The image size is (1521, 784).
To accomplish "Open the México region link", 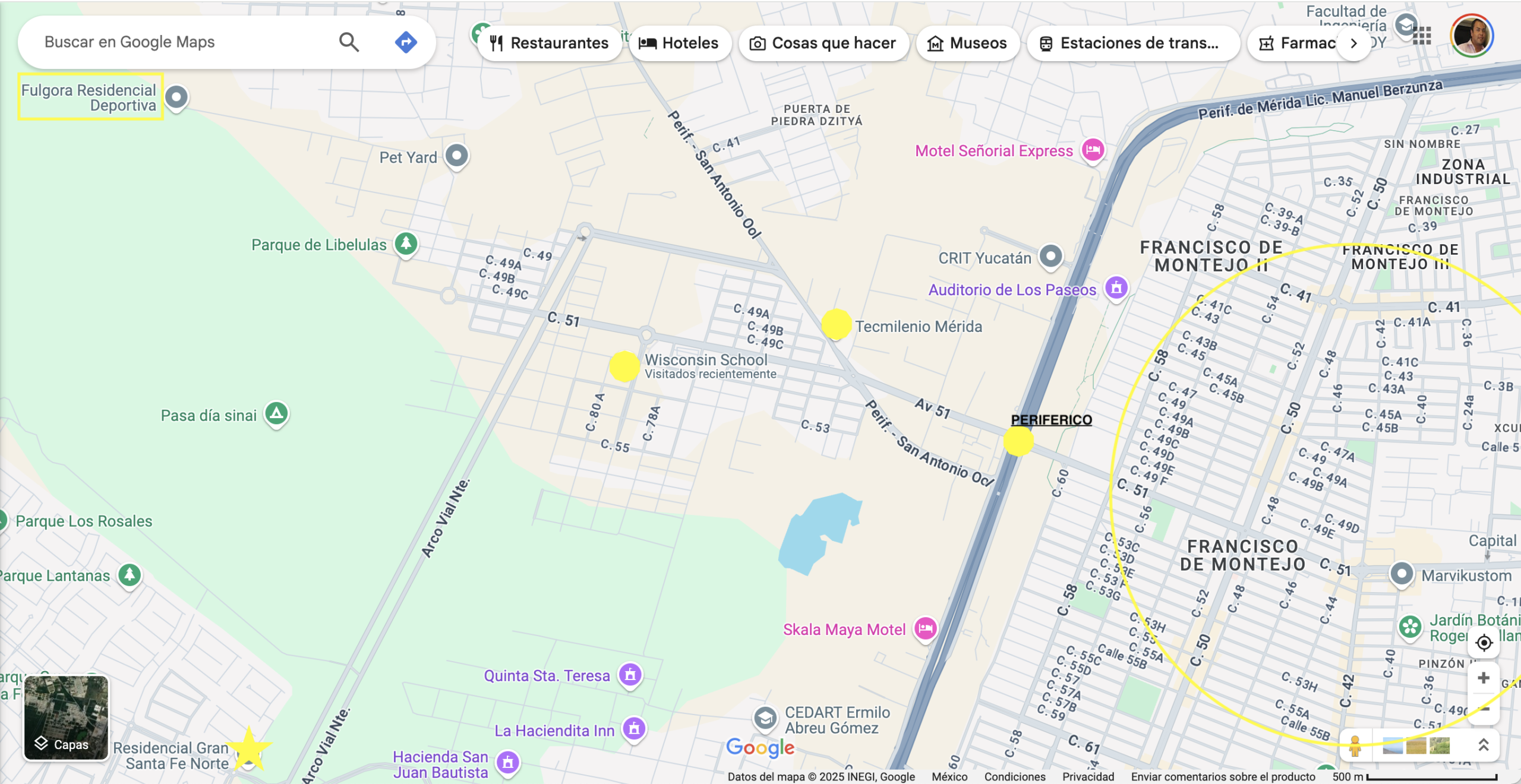I will pos(949,777).
